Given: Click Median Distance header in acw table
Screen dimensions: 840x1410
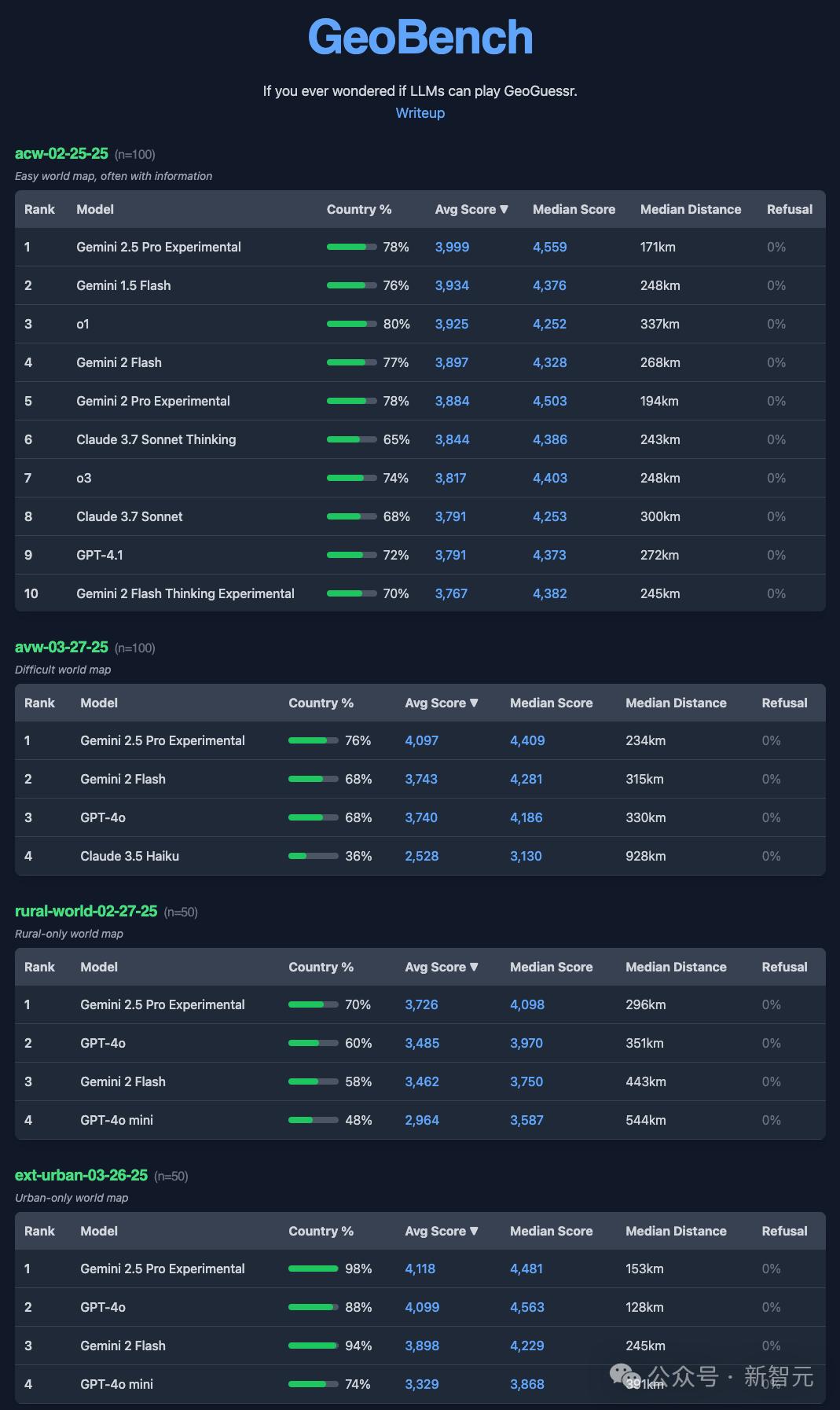Looking at the screenshot, I should (x=691, y=209).
